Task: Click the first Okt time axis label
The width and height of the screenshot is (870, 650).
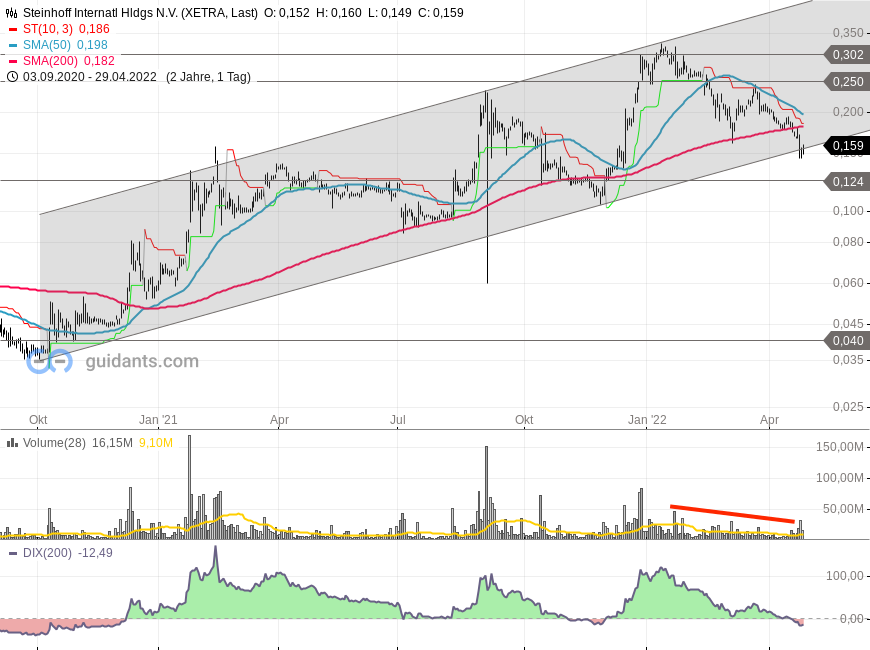Action: click(x=38, y=420)
